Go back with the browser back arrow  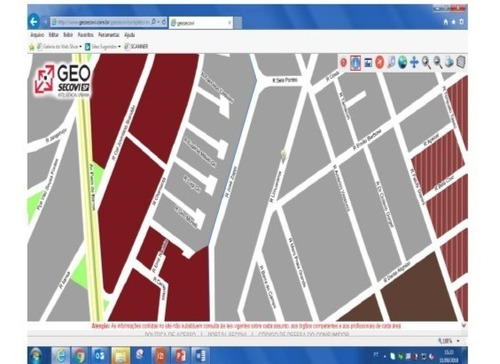pos(33,22)
